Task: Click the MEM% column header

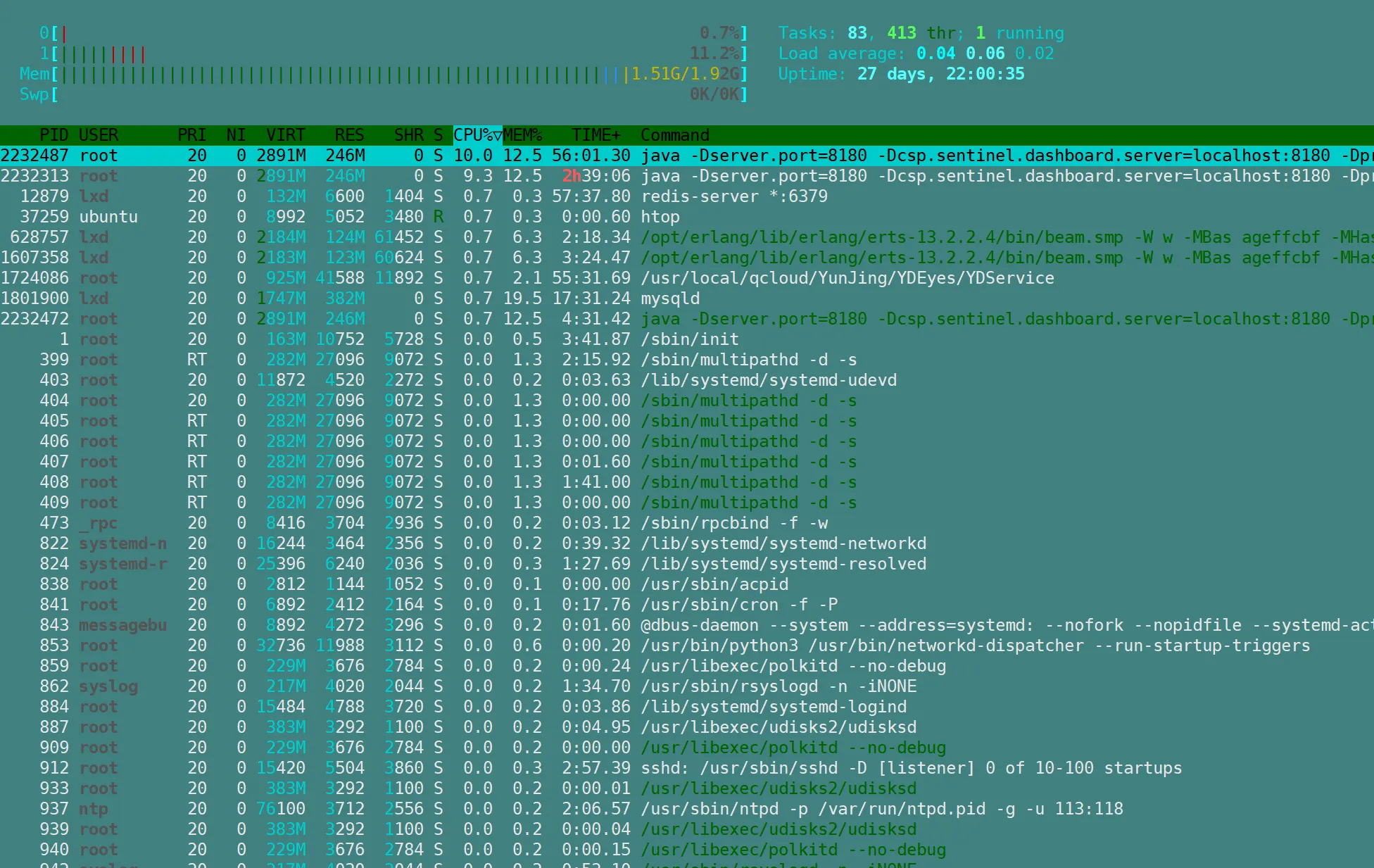Action: click(x=522, y=135)
